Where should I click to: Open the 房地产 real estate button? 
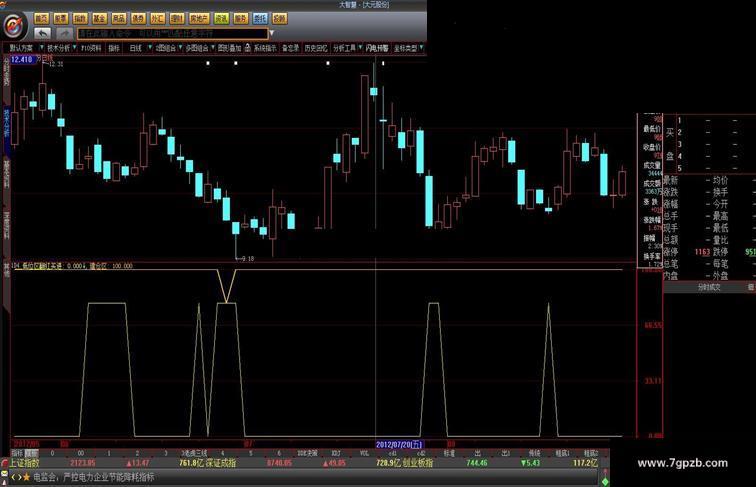click(x=199, y=19)
